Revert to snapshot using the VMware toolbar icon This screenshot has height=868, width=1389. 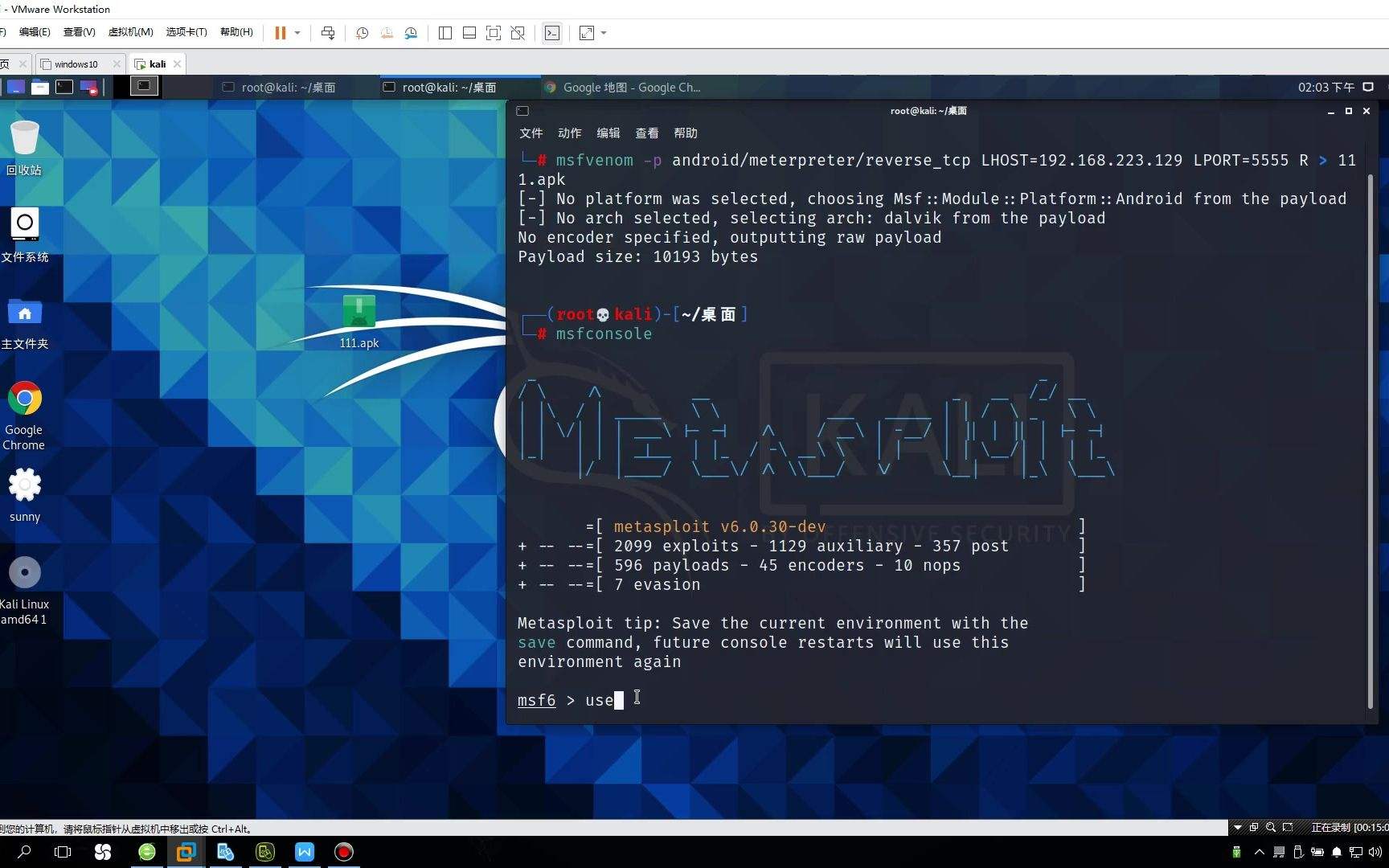(387, 33)
